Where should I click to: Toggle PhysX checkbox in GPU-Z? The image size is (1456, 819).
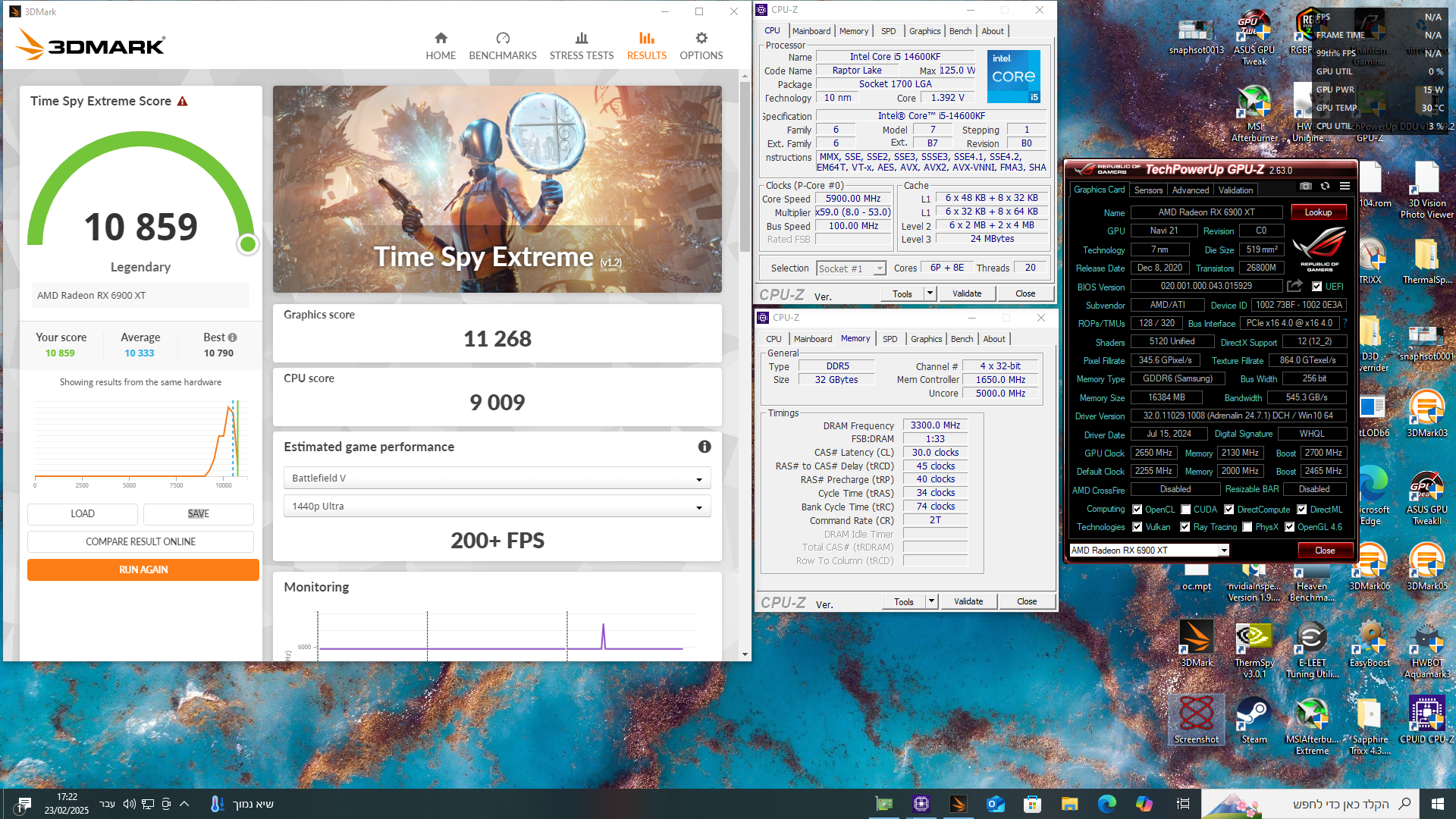[x=1247, y=527]
